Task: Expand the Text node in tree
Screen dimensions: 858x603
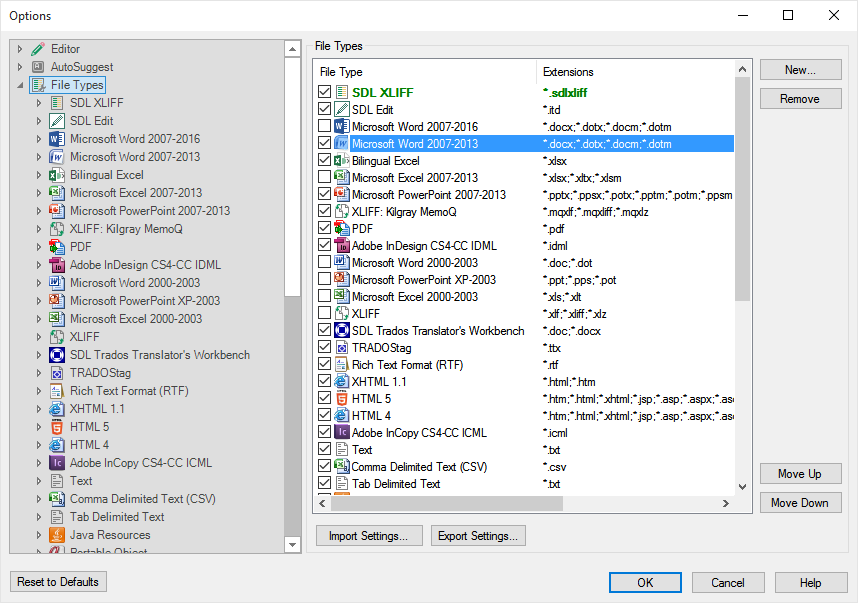Action: (x=39, y=481)
